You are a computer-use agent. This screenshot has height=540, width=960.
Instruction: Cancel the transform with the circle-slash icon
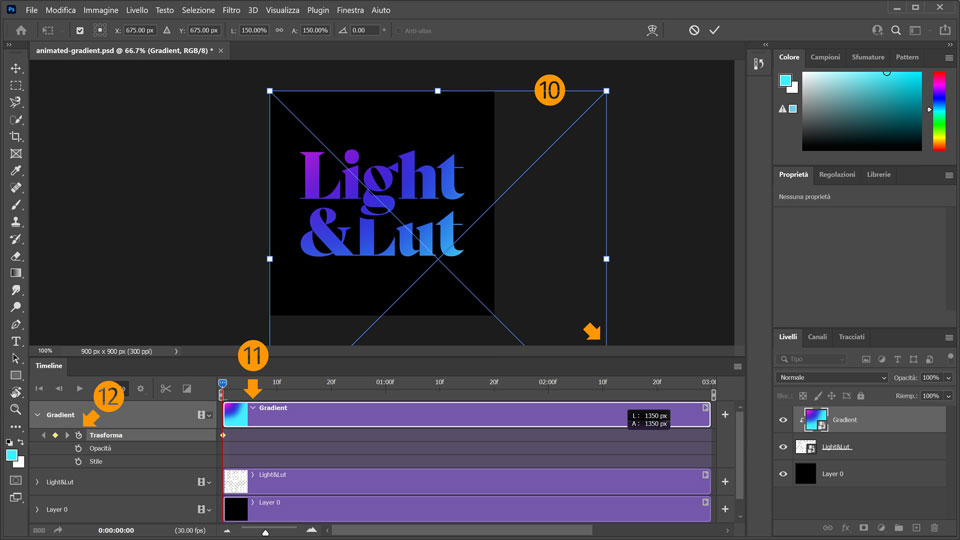[x=694, y=31]
